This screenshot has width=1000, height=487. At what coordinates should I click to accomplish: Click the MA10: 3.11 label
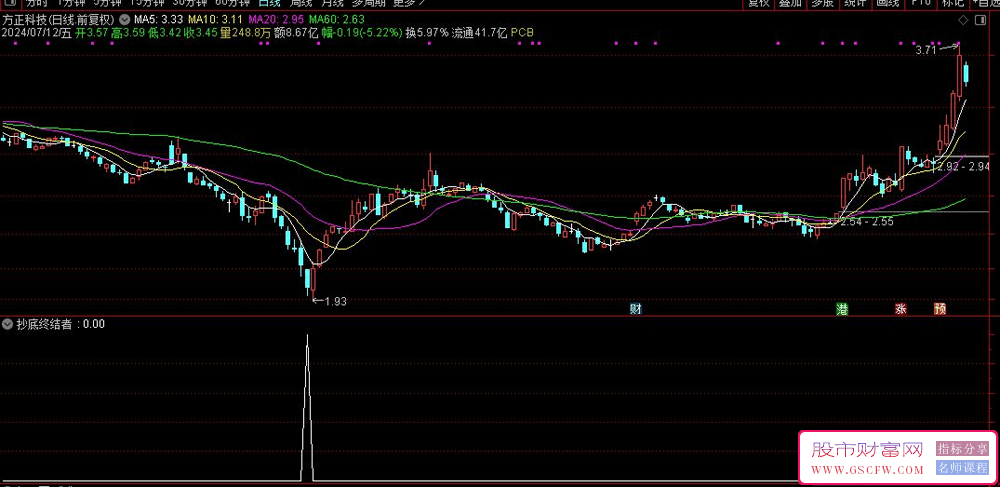[216, 20]
